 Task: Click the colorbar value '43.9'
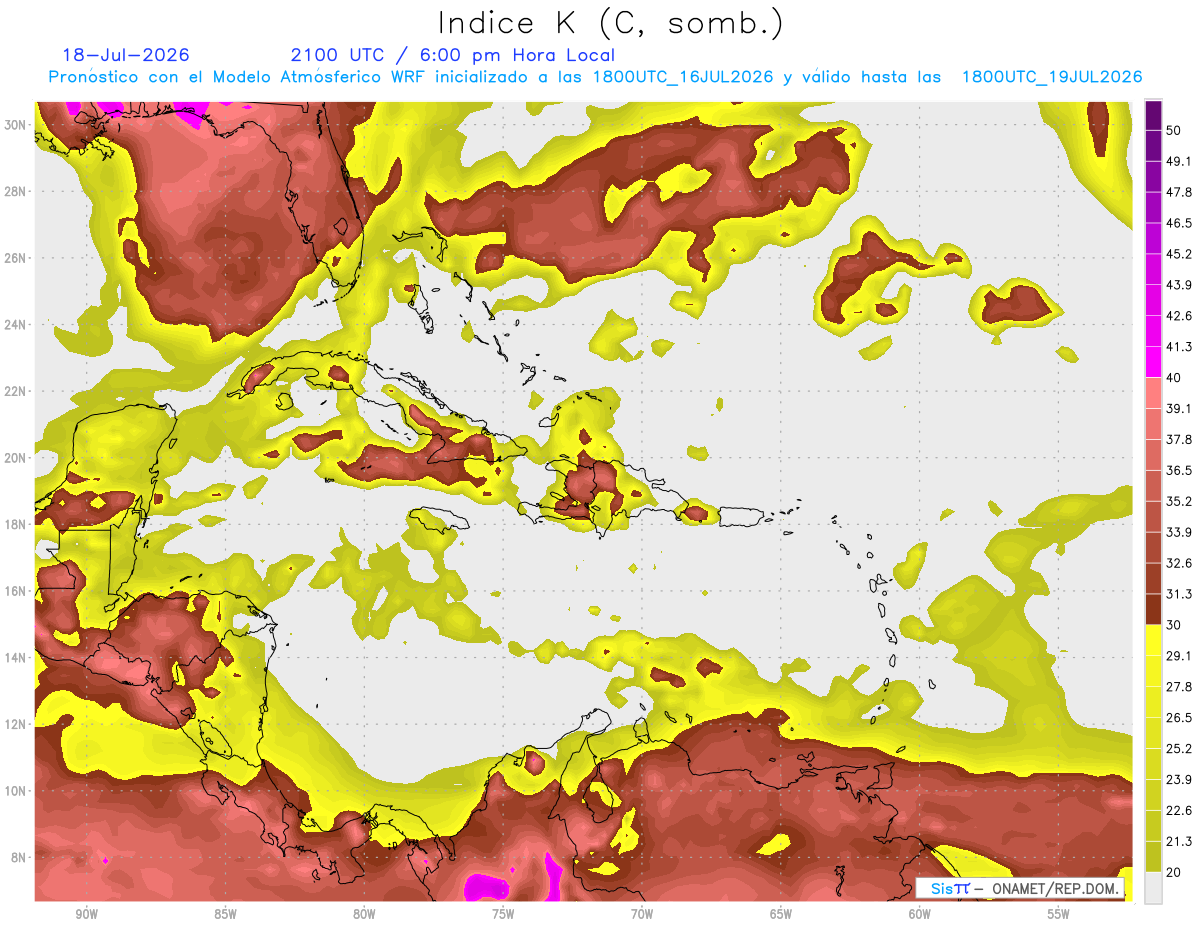click(x=1179, y=284)
